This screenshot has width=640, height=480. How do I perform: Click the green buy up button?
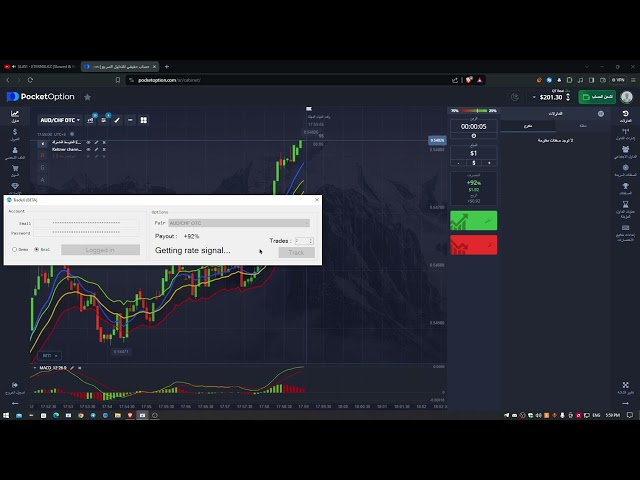click(x=473, y=221)
